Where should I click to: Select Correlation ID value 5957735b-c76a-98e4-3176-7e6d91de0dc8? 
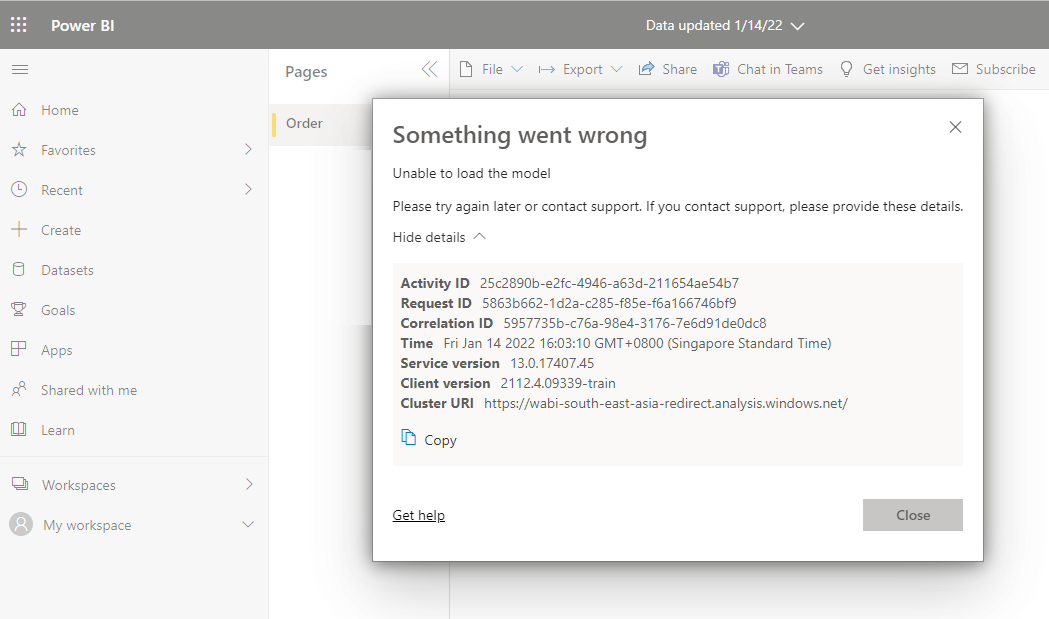(635, 323)
